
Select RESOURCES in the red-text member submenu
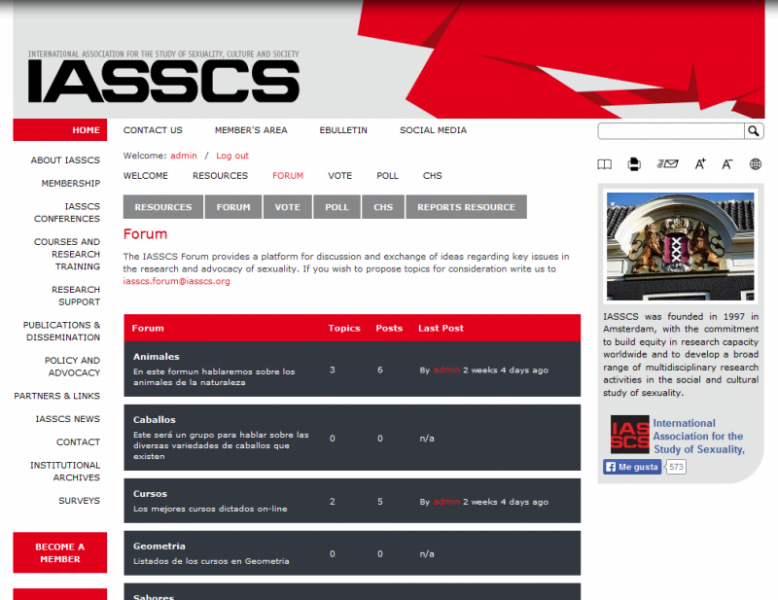point(220,176)
